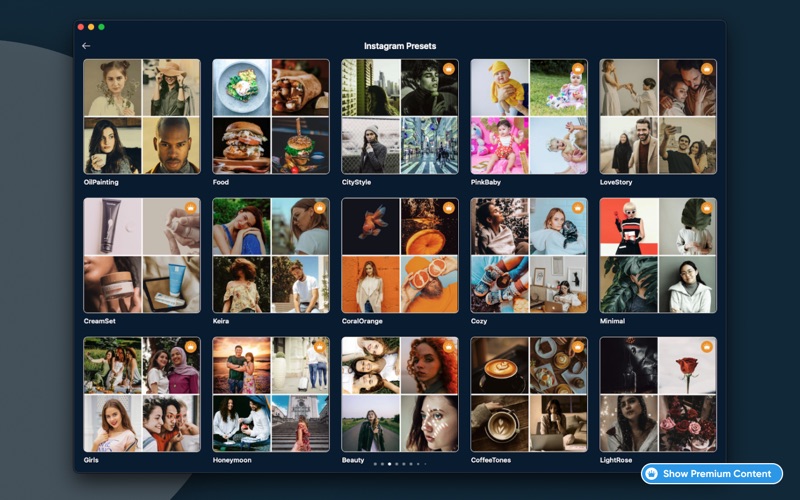Click the "Cozy" label
The width and height of the screenshot is (800, 500).
pyautogui.click(x=479, y=321)
